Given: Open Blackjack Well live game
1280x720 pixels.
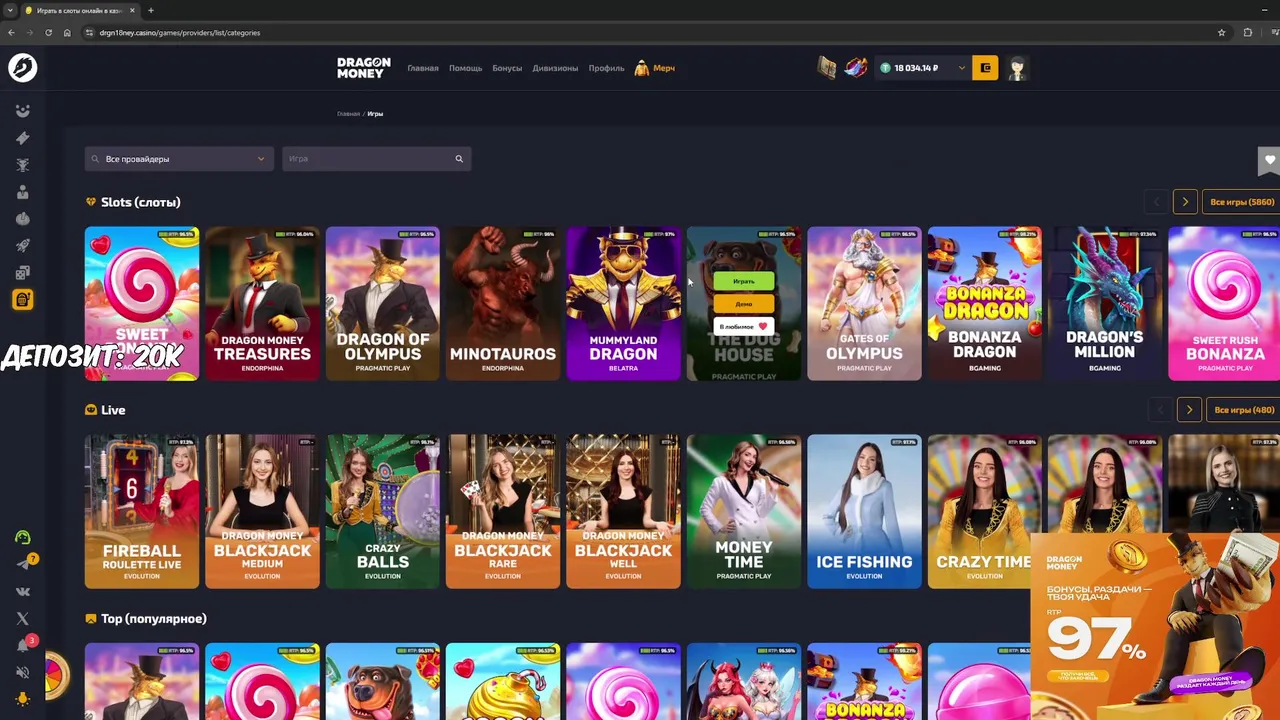Looking at the screenshot, I should pos(623,512).
